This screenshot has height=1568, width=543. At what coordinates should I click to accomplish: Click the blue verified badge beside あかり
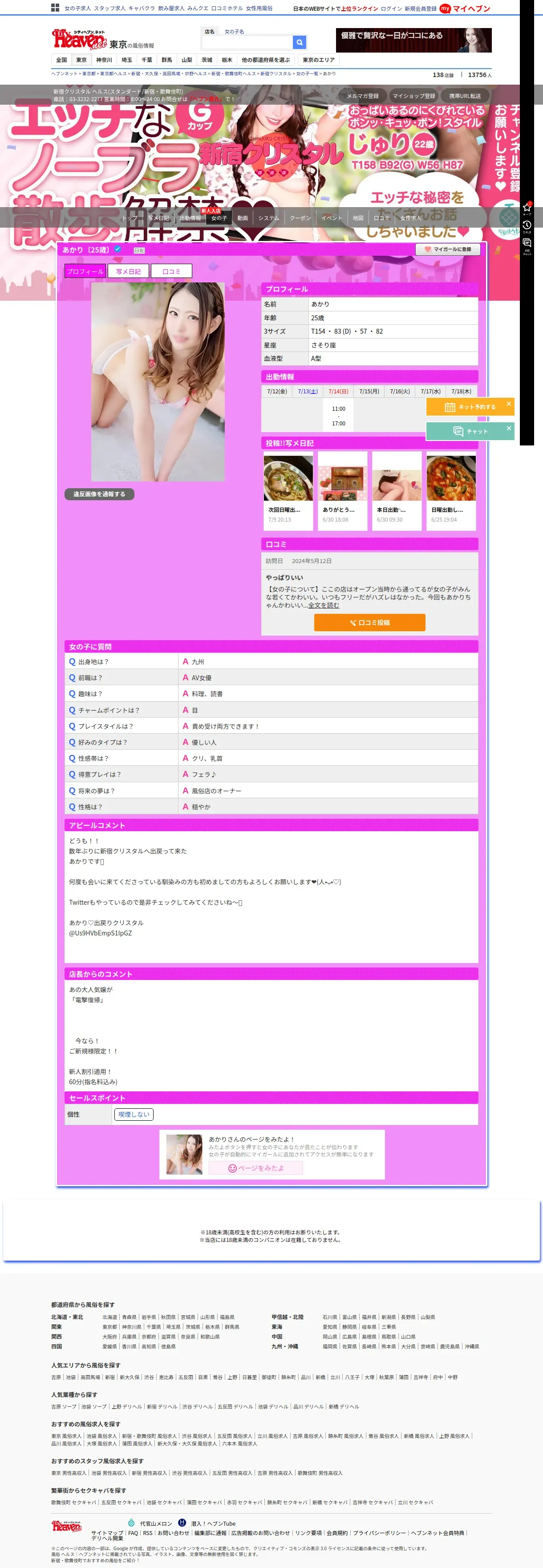tap(118, 249)
